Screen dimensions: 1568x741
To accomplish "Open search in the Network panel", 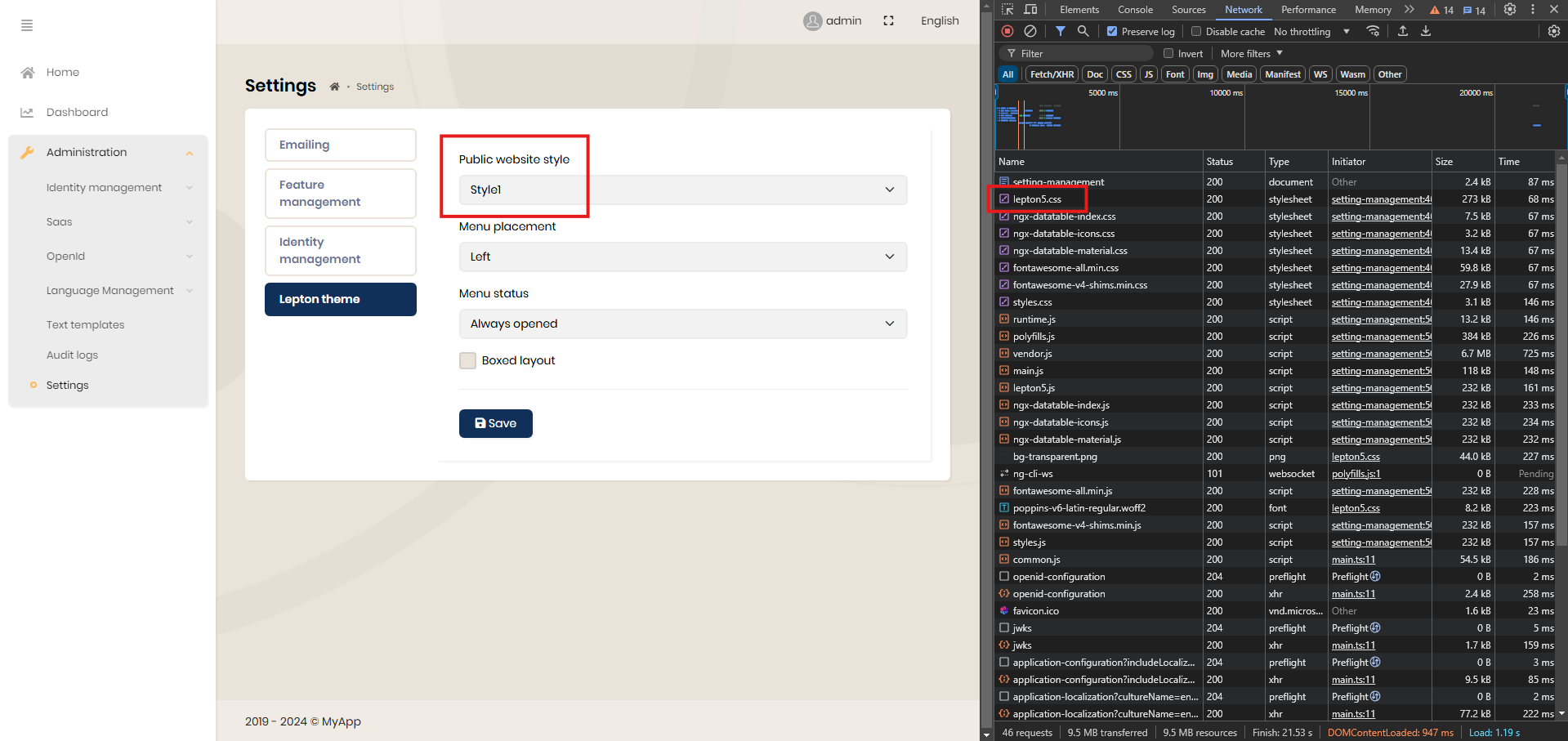I will pyautogui.click(x=1083, y=31).
